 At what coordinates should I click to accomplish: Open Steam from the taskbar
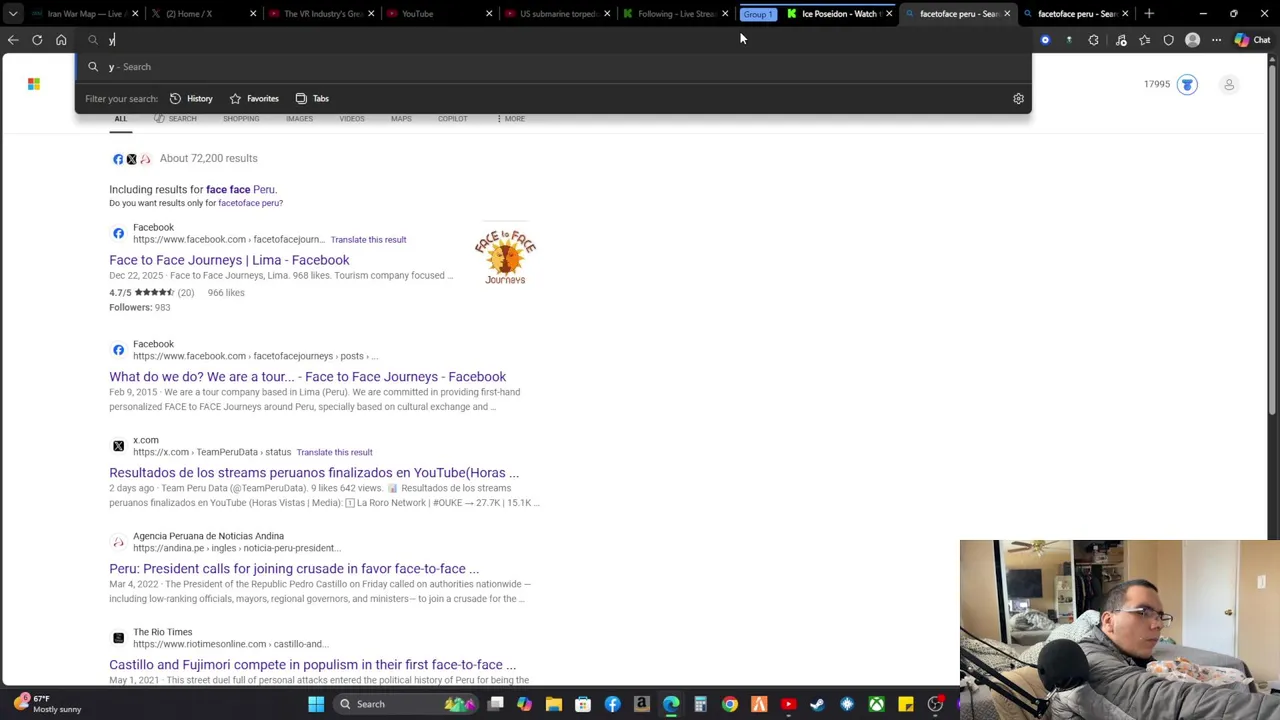coord(817,704)
